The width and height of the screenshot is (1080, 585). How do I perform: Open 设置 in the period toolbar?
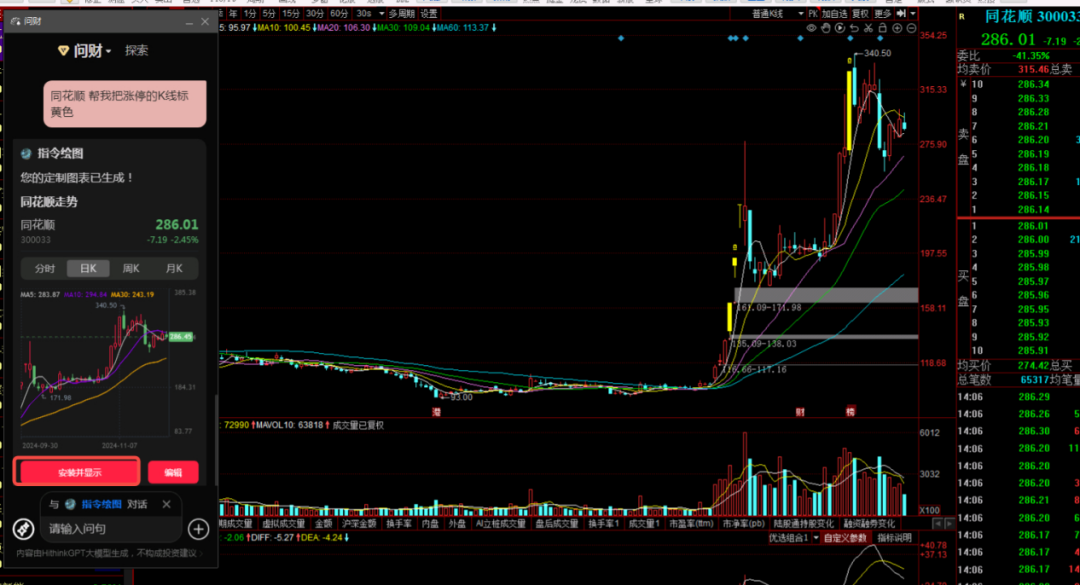[428, 14]
